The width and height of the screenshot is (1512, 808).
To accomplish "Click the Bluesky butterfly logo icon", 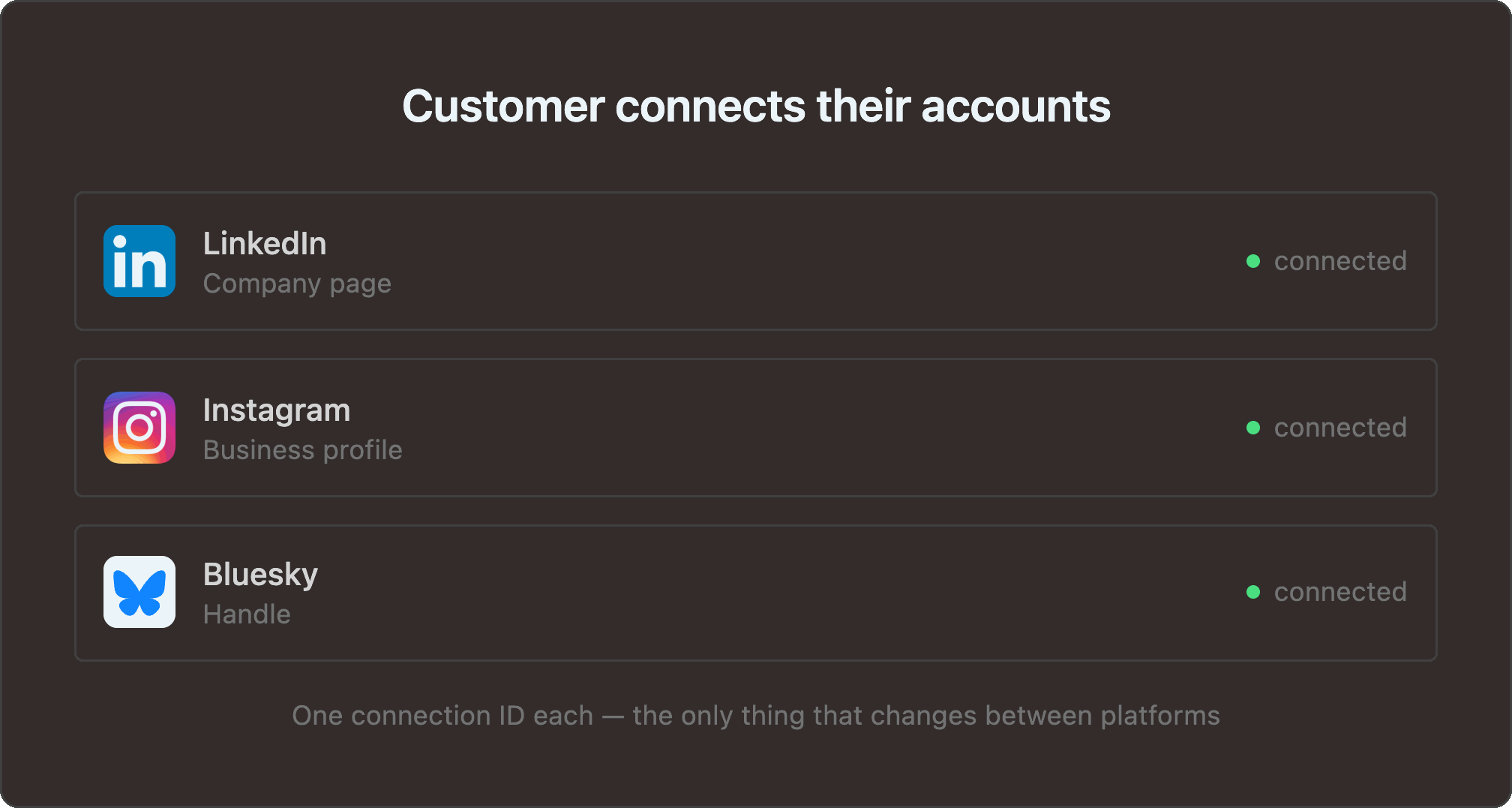I will pos(139,592).
